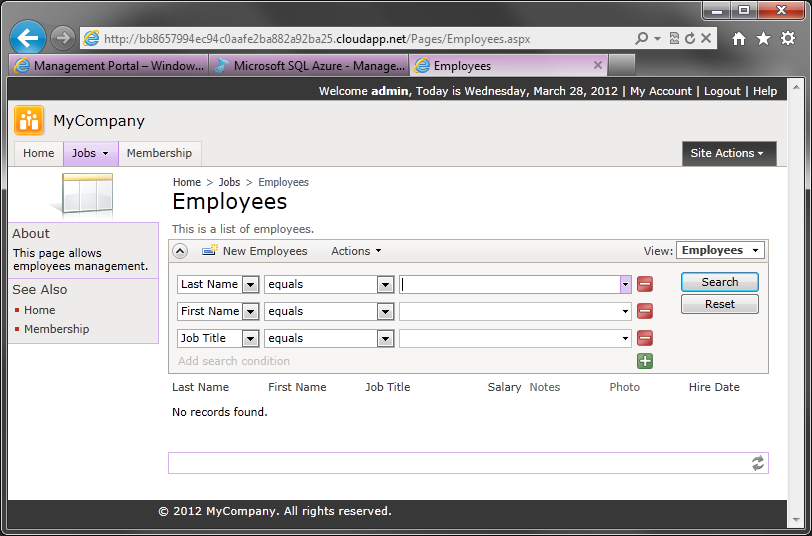The image size is (812, 536).
Task: Open the First Name operator equals dropdown
Action: pos(385,311)
